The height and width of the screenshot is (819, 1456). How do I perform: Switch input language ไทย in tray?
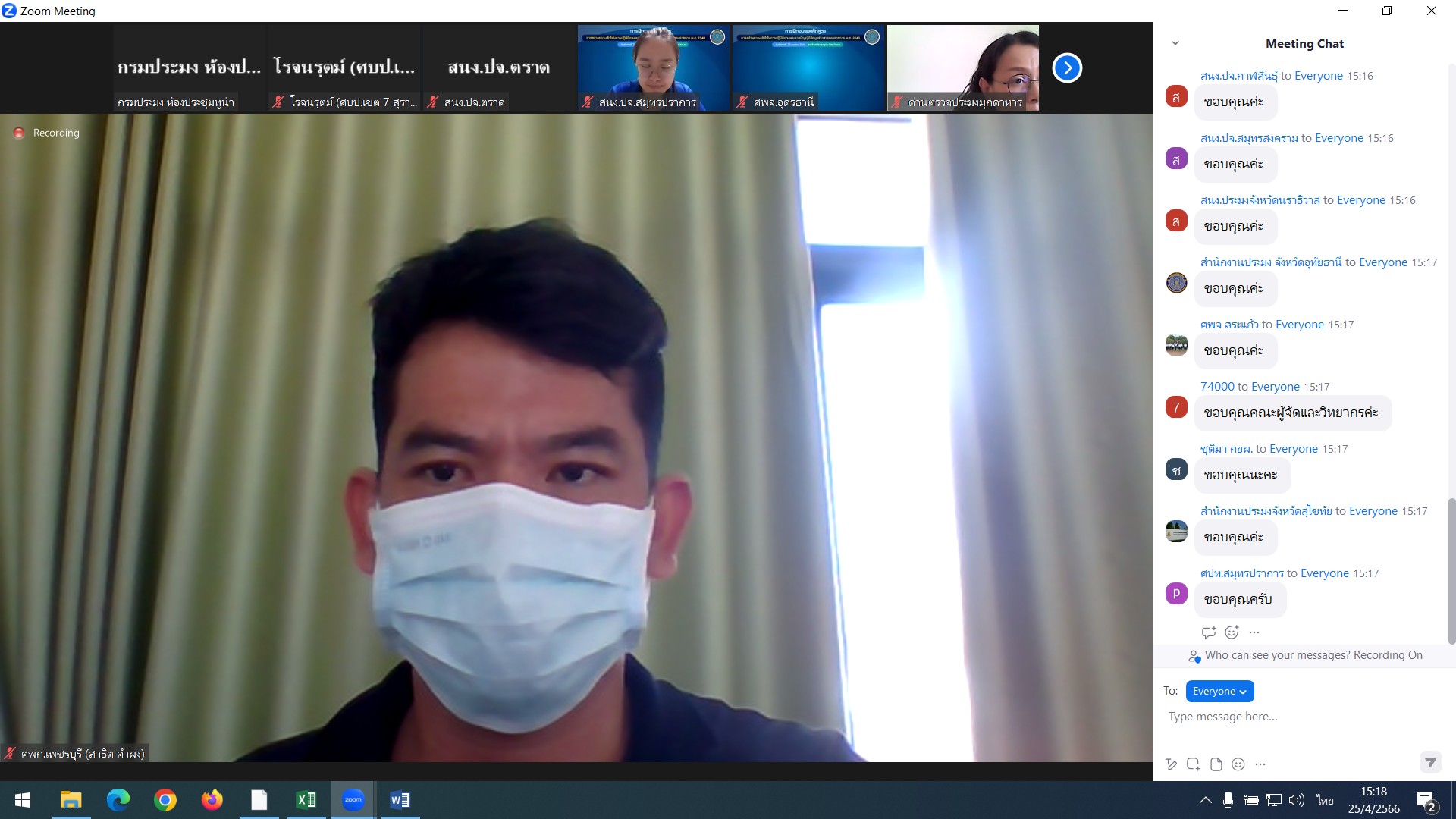click(1325, 800)
